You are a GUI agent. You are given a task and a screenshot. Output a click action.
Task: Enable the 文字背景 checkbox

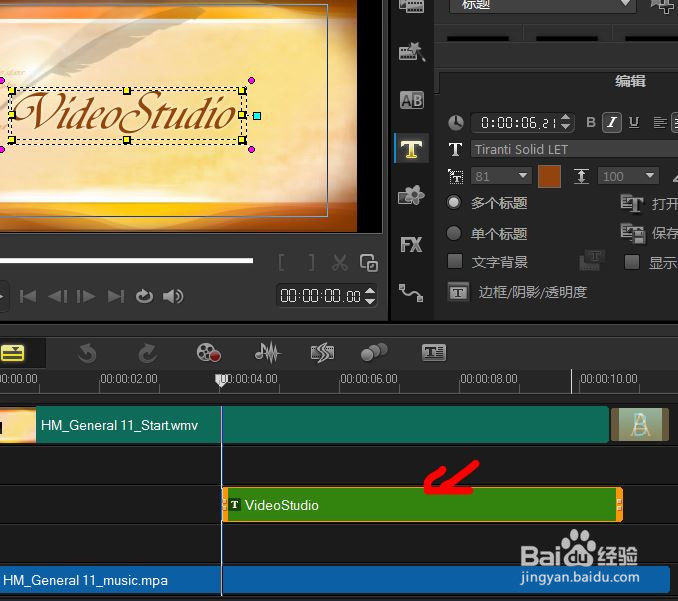coord(454,261)
